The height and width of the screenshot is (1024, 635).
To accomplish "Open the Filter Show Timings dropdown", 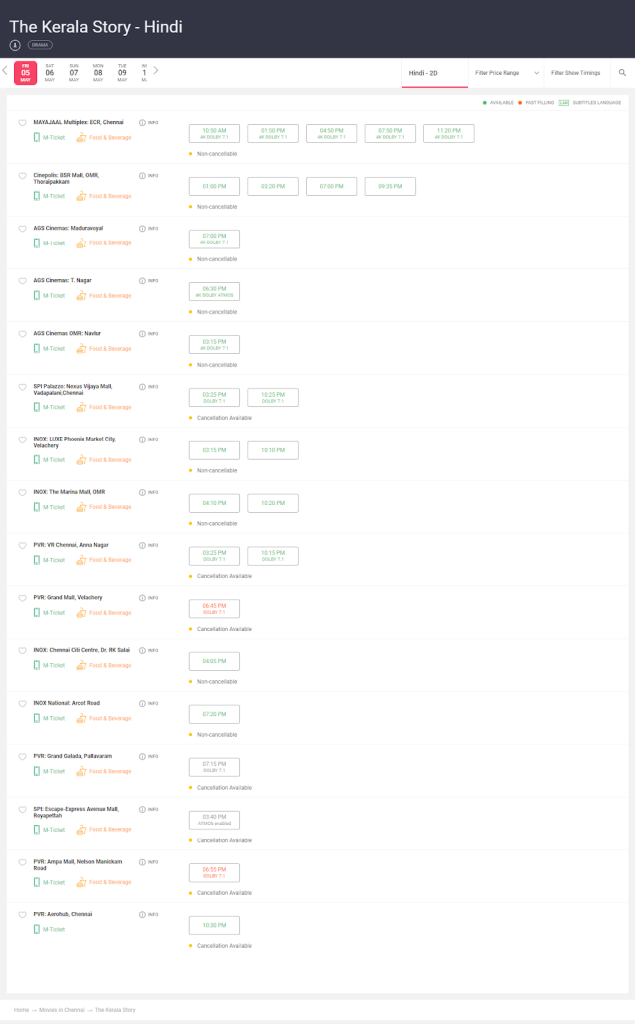I will pos(576,73).
